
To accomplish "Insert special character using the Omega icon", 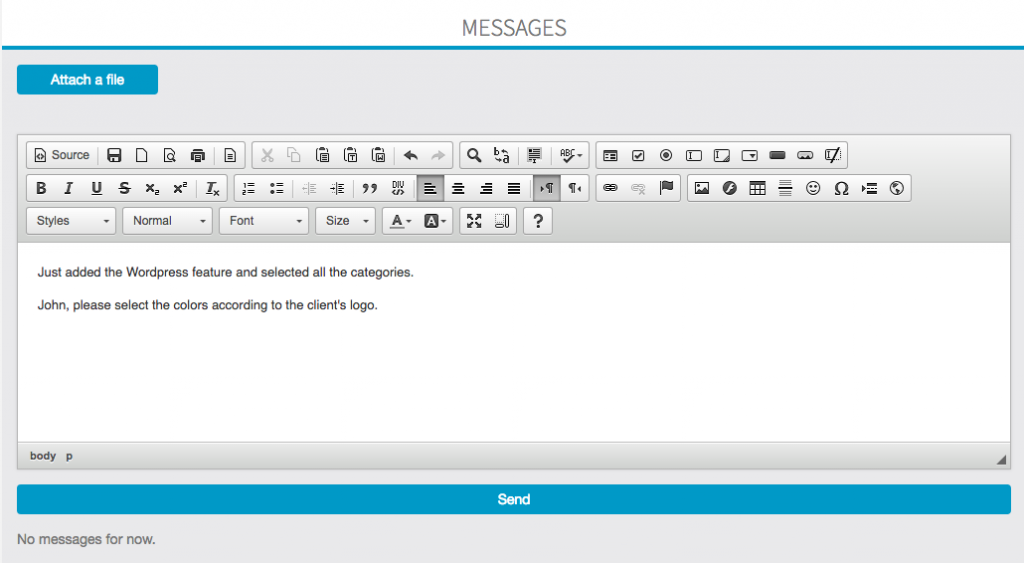I will point(841,188).
